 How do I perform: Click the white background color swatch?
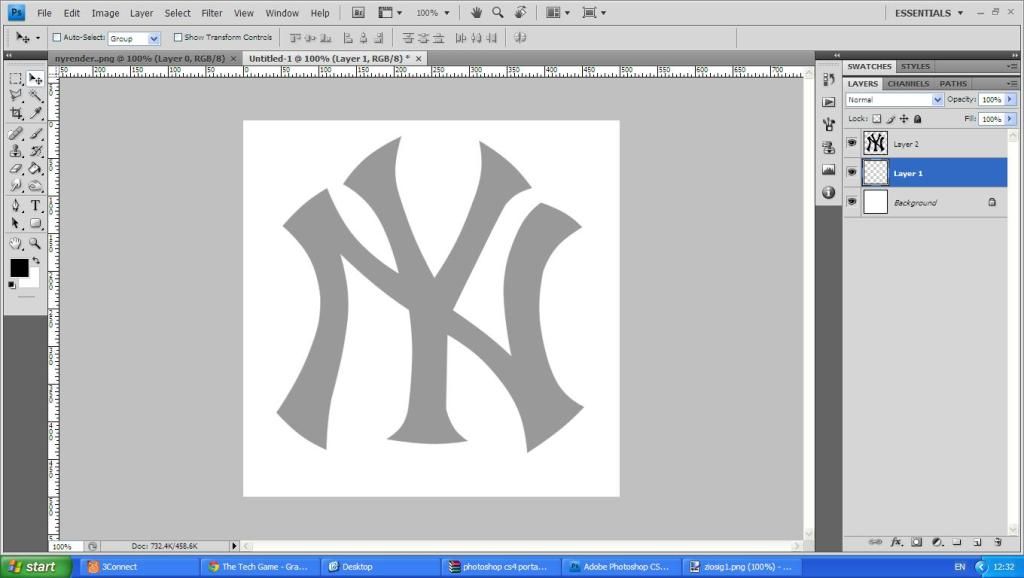point(31,279)
